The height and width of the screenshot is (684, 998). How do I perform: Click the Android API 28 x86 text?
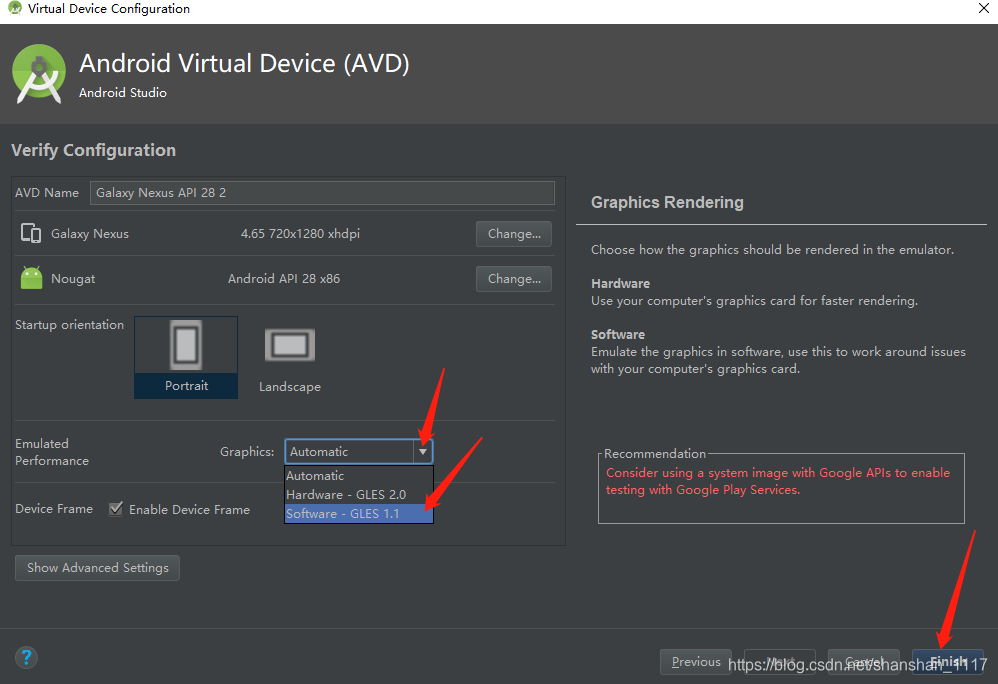[x=284, y=279]
